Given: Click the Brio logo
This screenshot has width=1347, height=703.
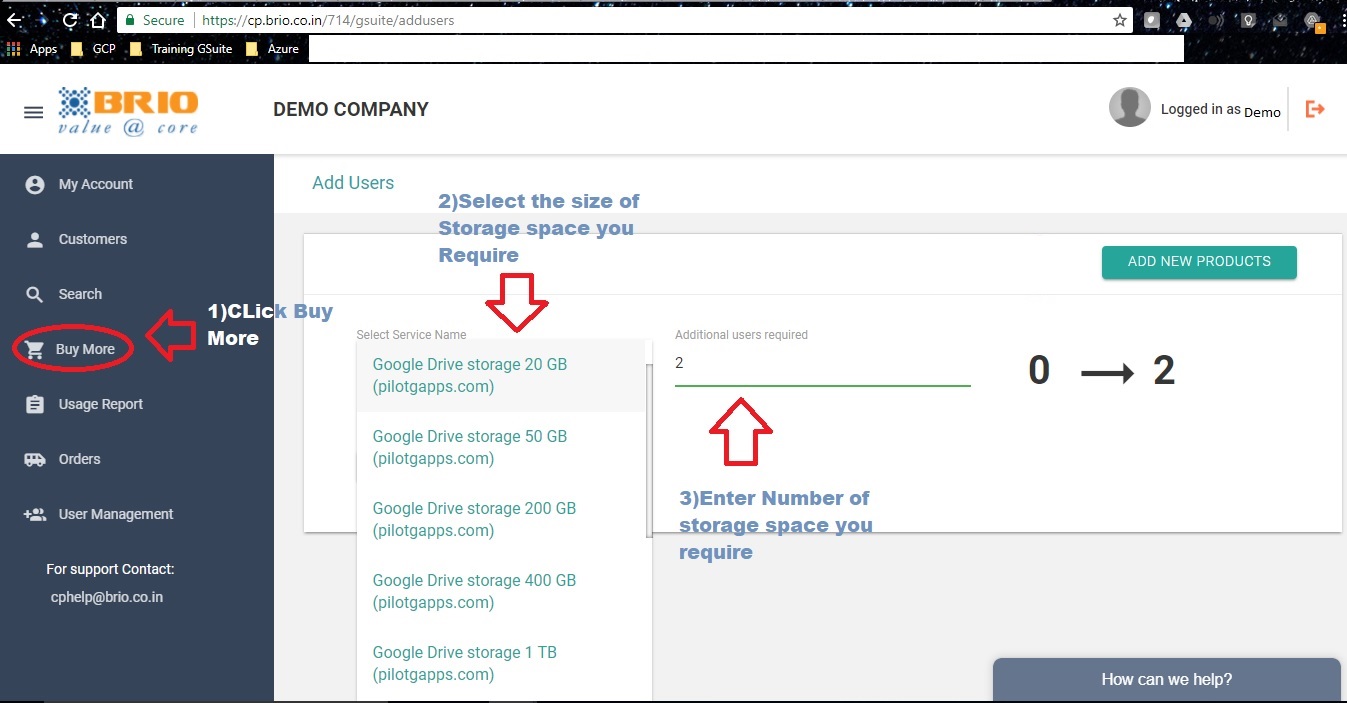Looking at the screenshot, I should (x=128, y=111).
